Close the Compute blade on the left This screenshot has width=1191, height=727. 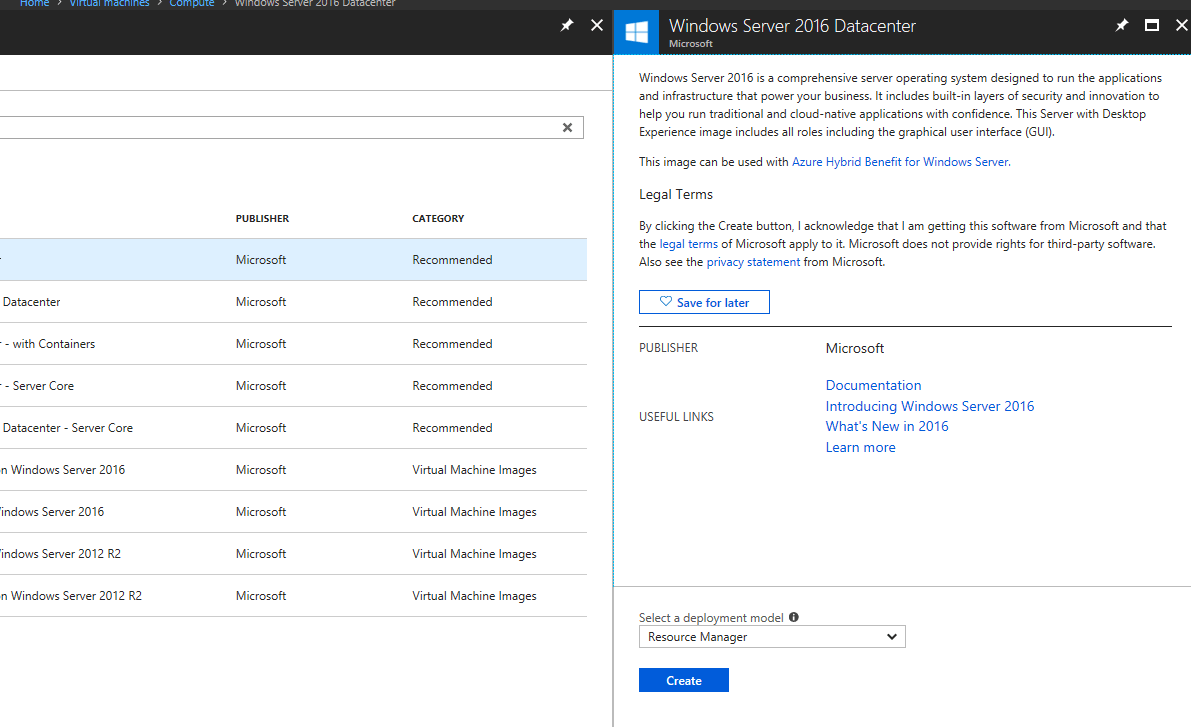click(597, 26)
